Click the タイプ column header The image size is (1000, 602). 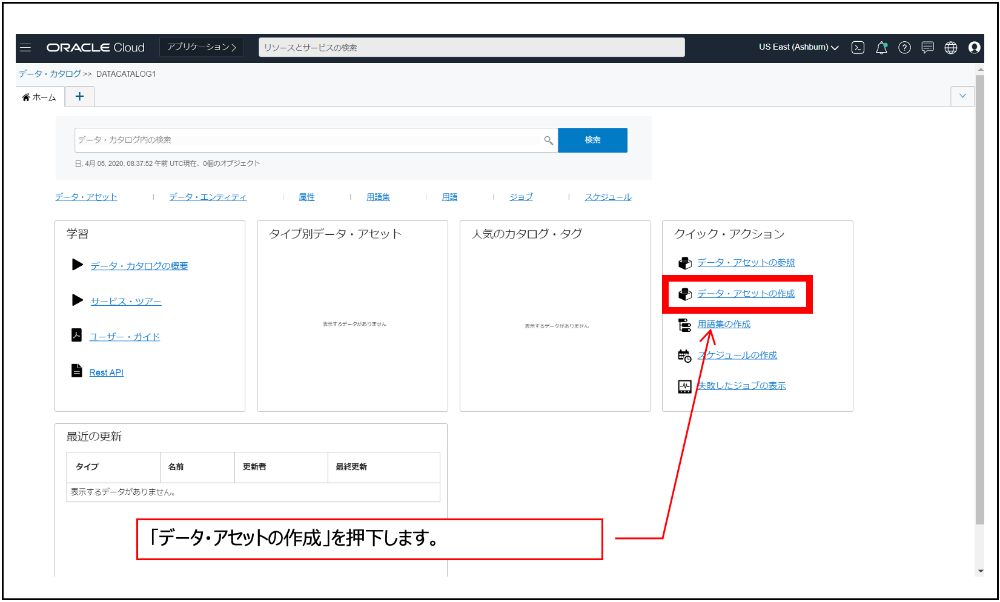point(114,467)
